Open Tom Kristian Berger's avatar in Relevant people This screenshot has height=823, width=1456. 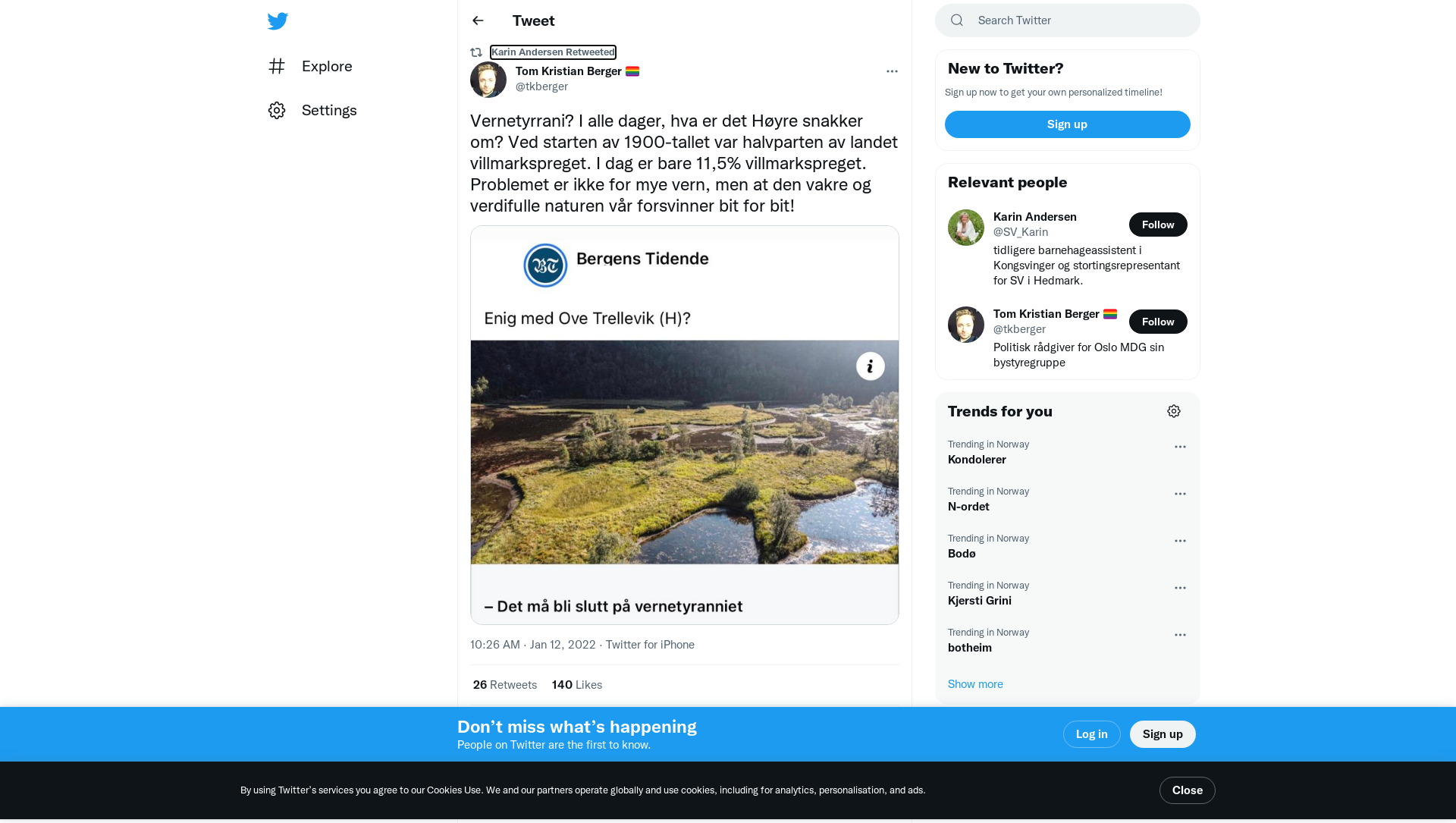pyautogui.click(x=966, y=325)
